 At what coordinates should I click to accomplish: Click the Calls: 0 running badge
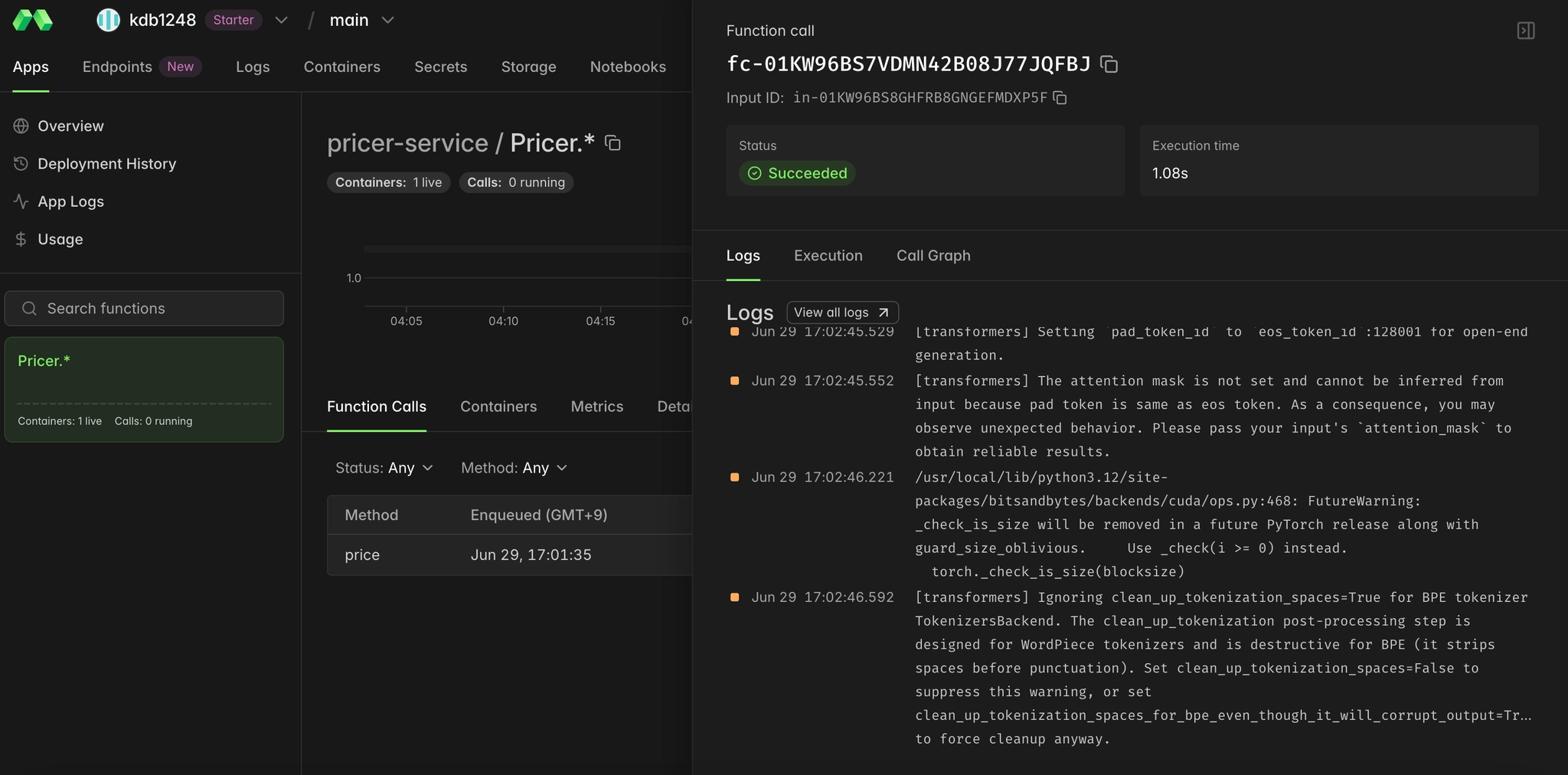(516, 182)
